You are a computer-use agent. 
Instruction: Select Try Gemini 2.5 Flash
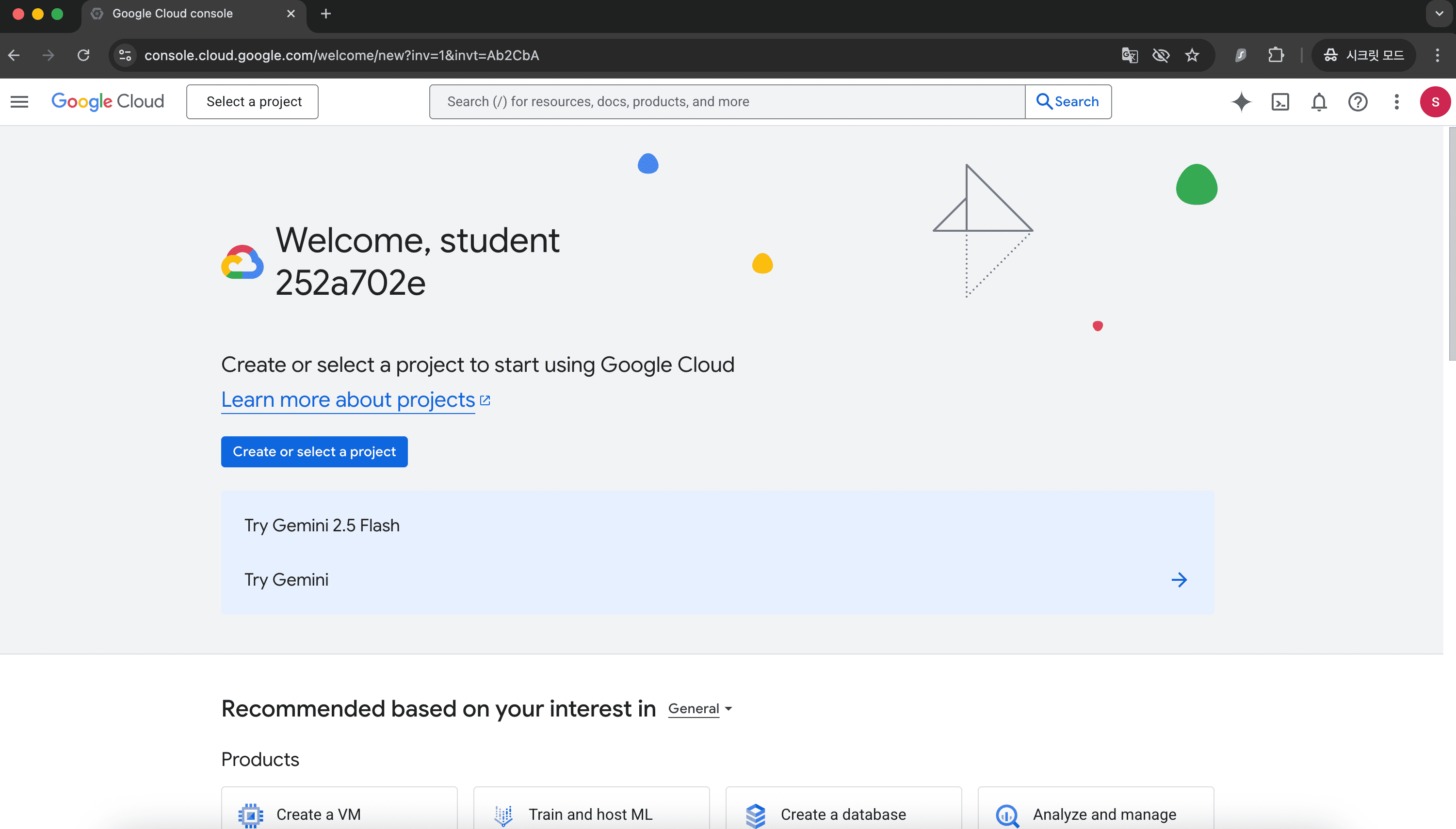(x=322, y=525)
